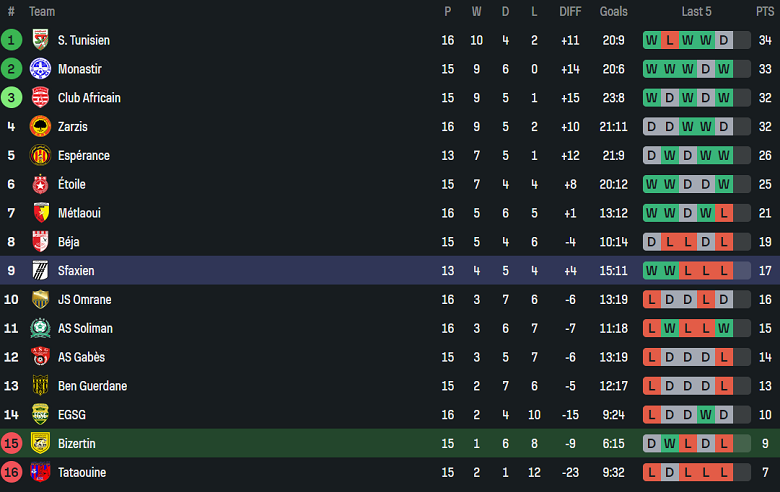Open the JS Omrane team link

pos(85,299)
